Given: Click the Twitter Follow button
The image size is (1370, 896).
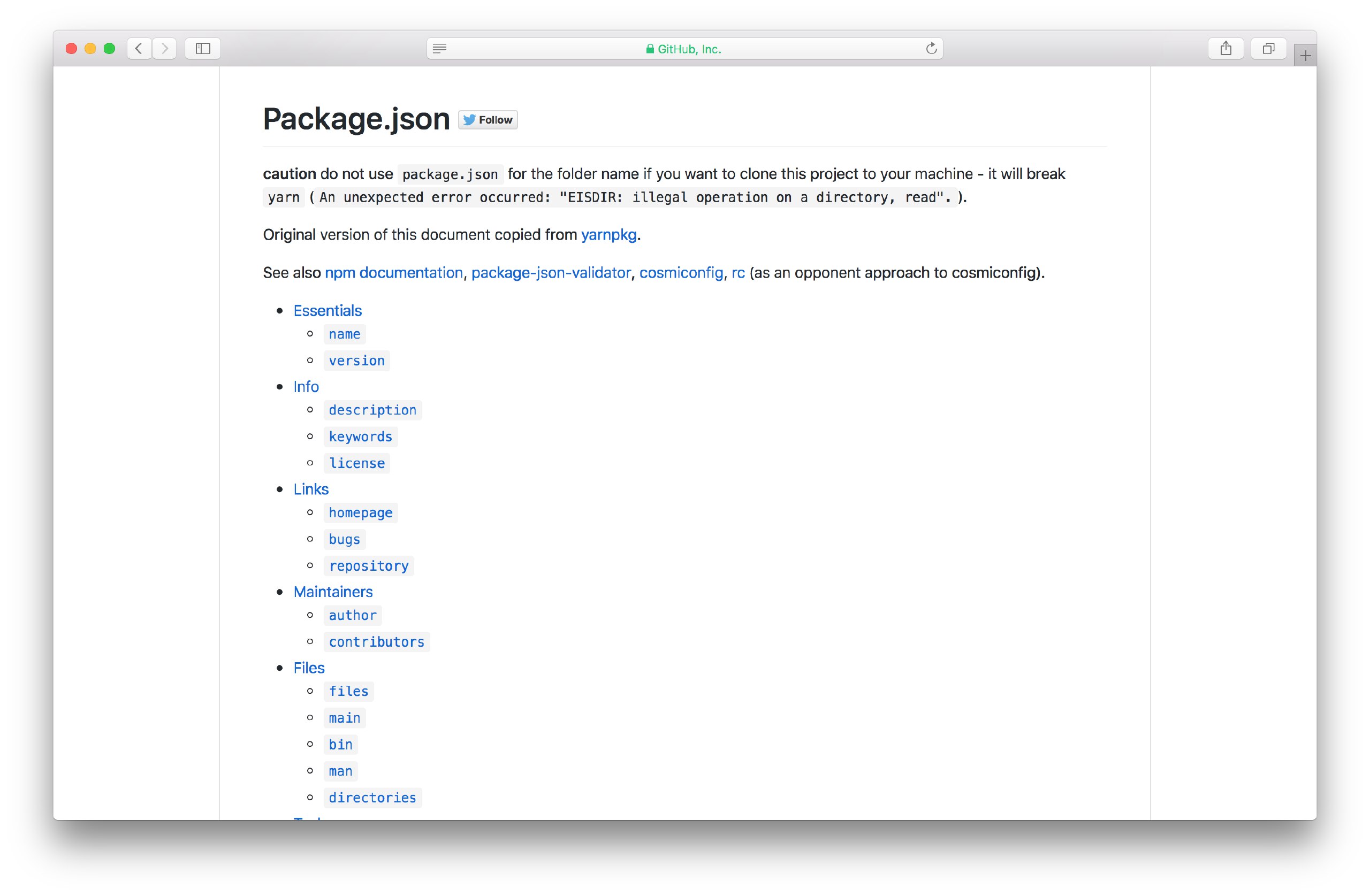Looking at the screenshot, I should point(488,120).
